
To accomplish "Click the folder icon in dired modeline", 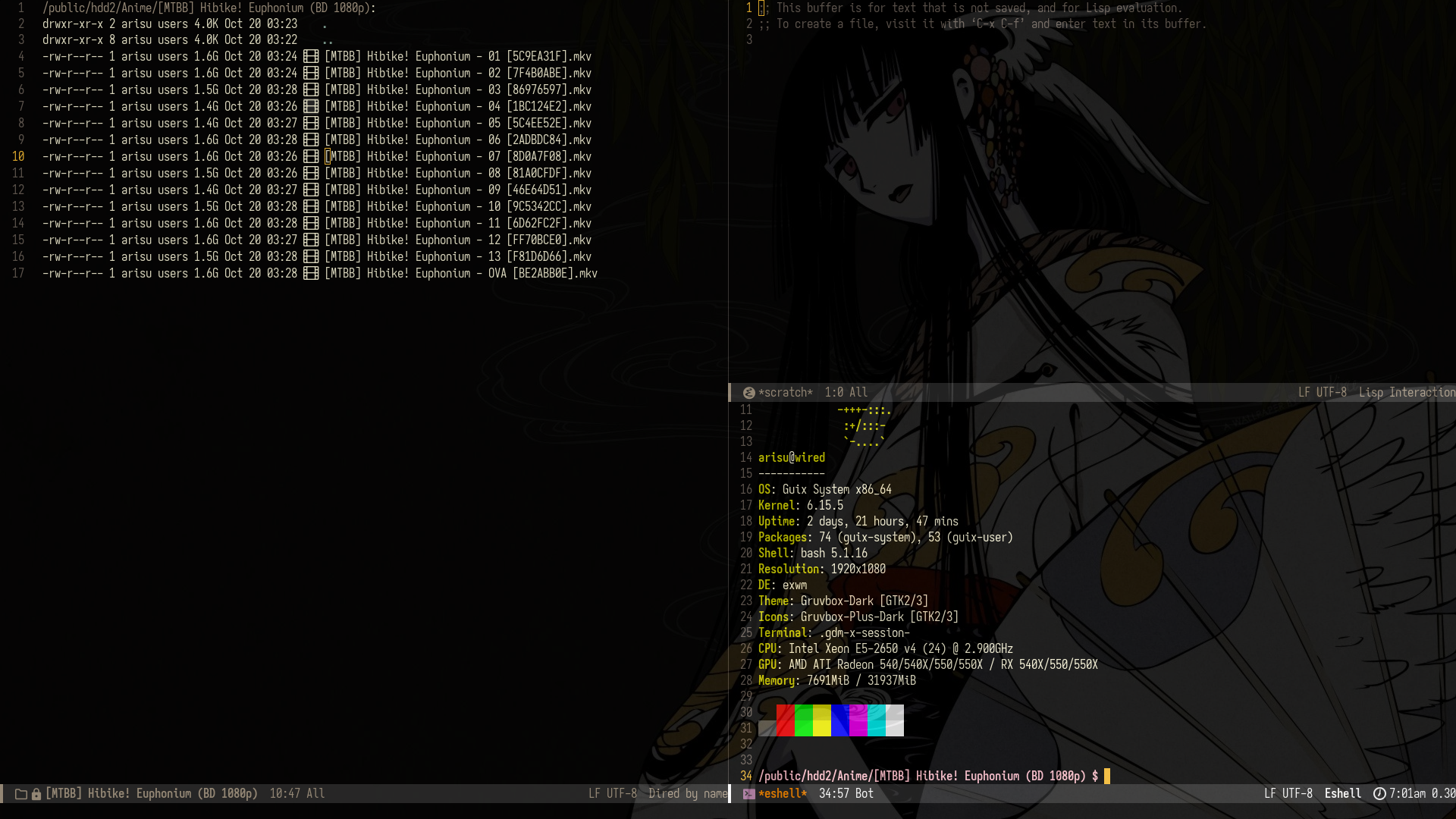I will point(21,794).
